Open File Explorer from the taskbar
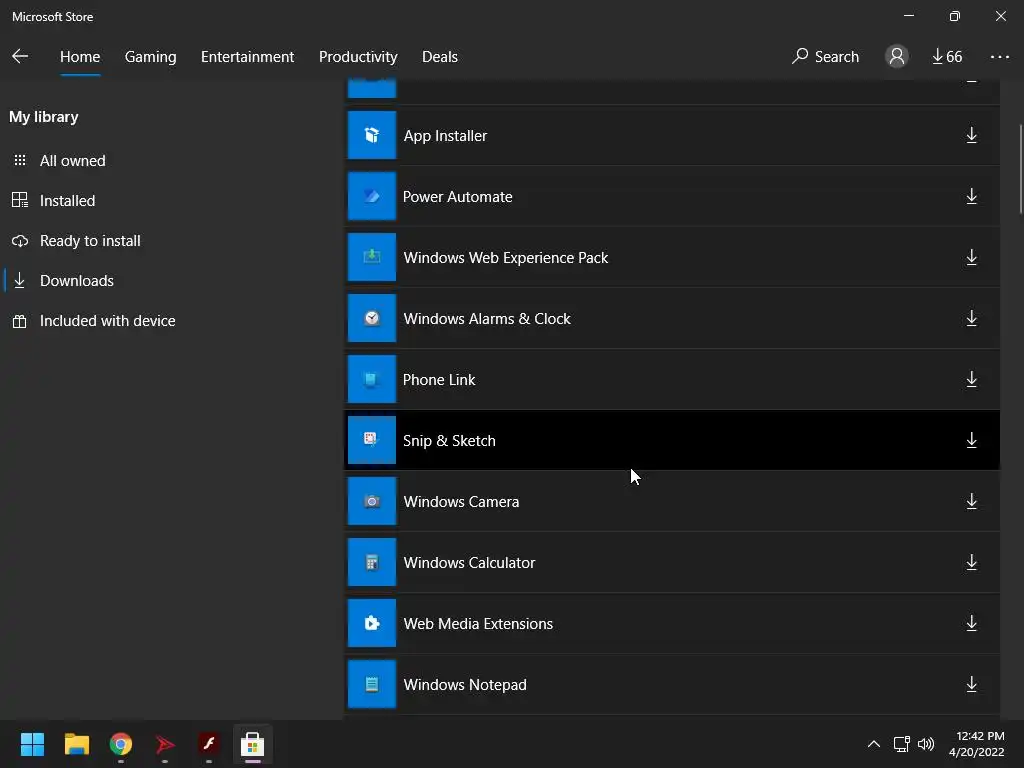1024x768 pixels. tap(76, 744)
